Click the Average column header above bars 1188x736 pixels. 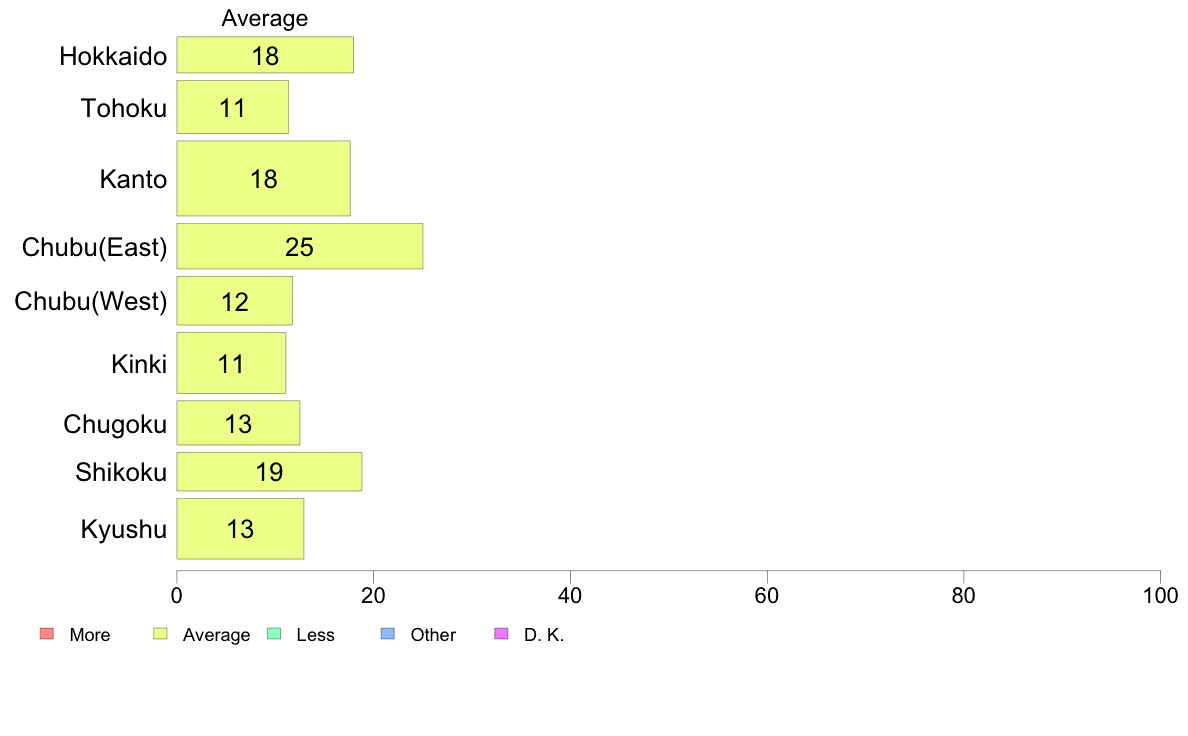pos(265,18)
